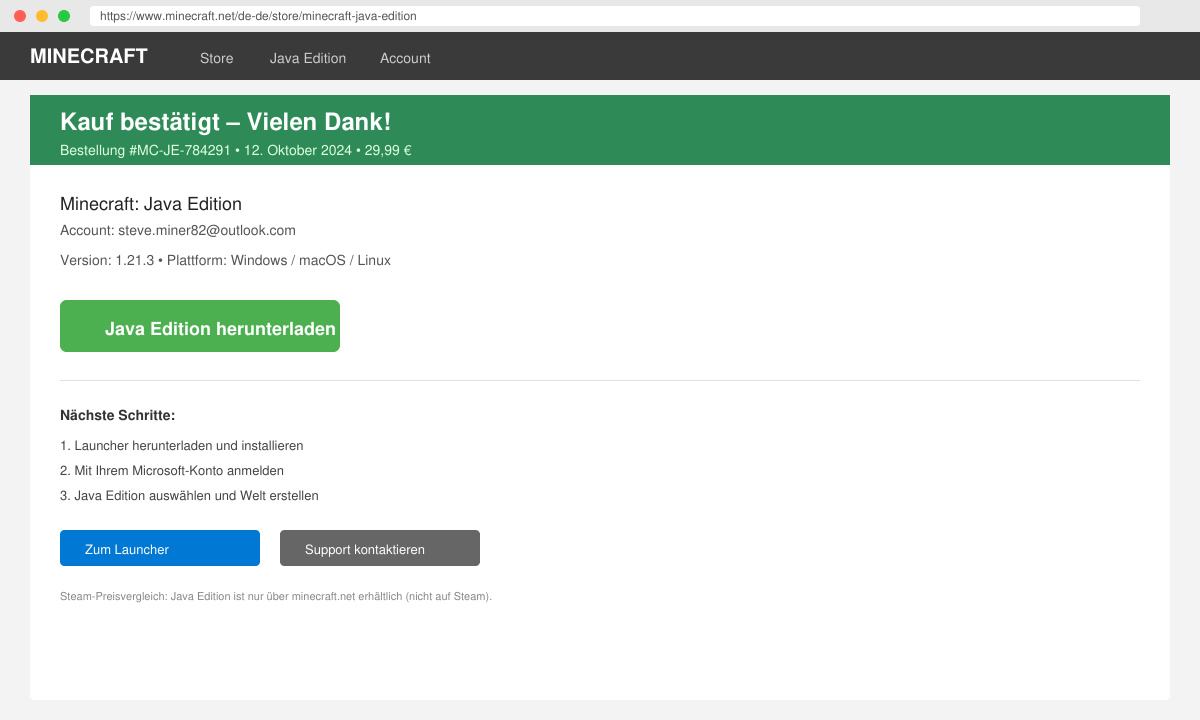Screen dimensions: 1200x720
Task: Click the Kauf bestätigt – Vielen Dank! heading
Action: click(225, 122)
